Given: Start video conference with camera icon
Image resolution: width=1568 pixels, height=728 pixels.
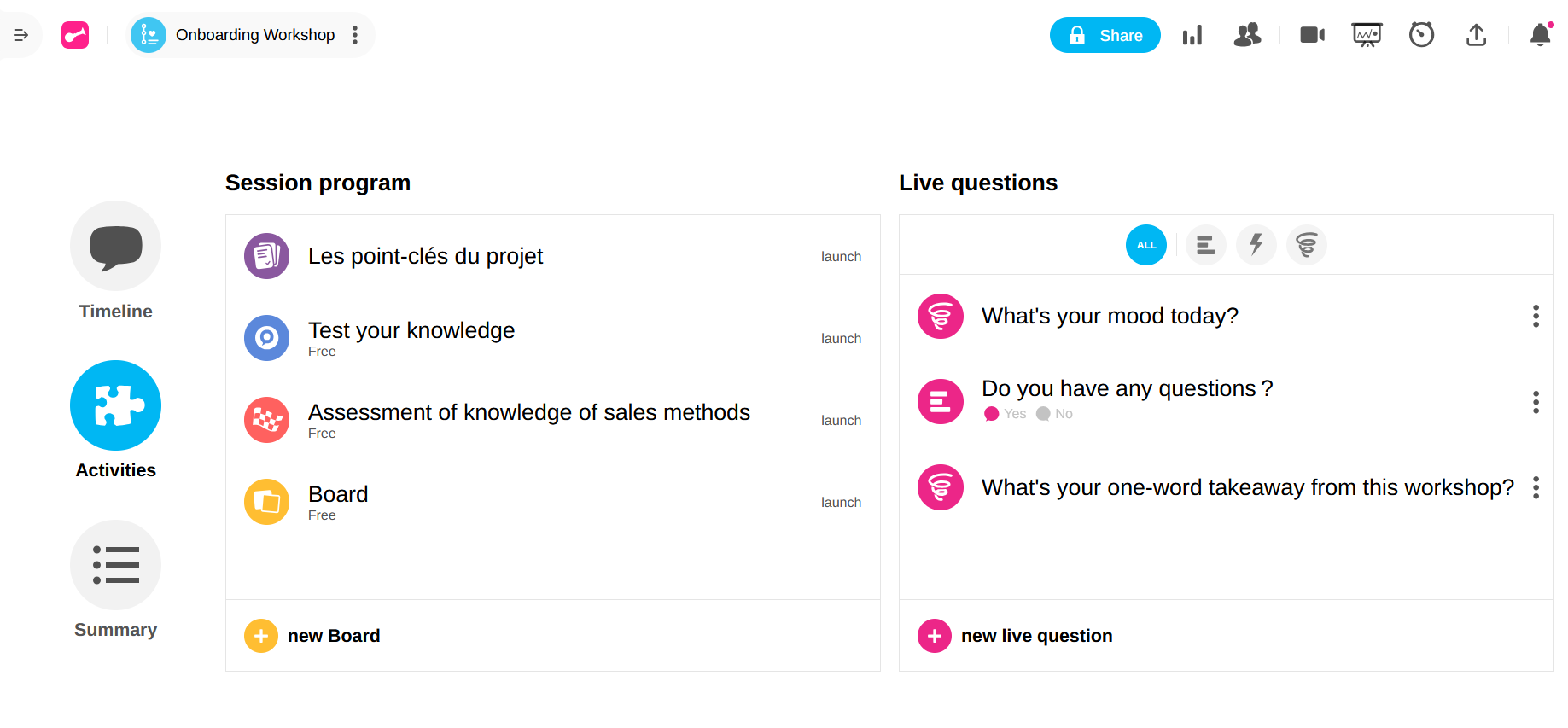Looking at the screenshot, I should (1312, 35).
